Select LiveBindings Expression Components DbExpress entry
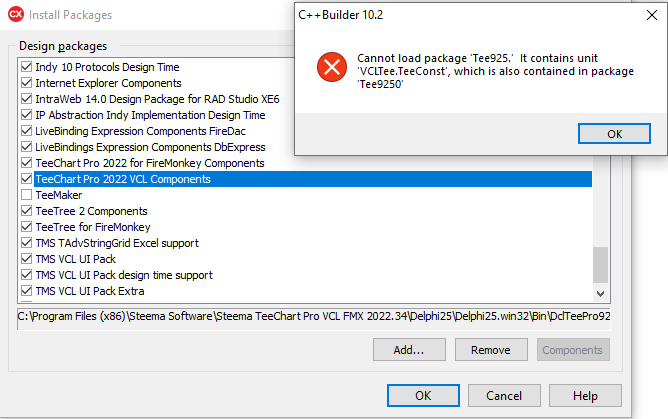This screenshot has width=668, height=419. tap(150, 147)
